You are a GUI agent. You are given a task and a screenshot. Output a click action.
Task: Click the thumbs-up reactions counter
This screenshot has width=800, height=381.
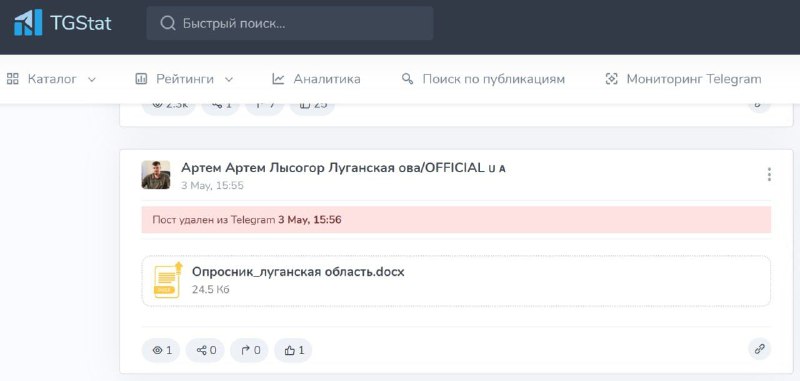pyautogui.click(x=293, y=350)
